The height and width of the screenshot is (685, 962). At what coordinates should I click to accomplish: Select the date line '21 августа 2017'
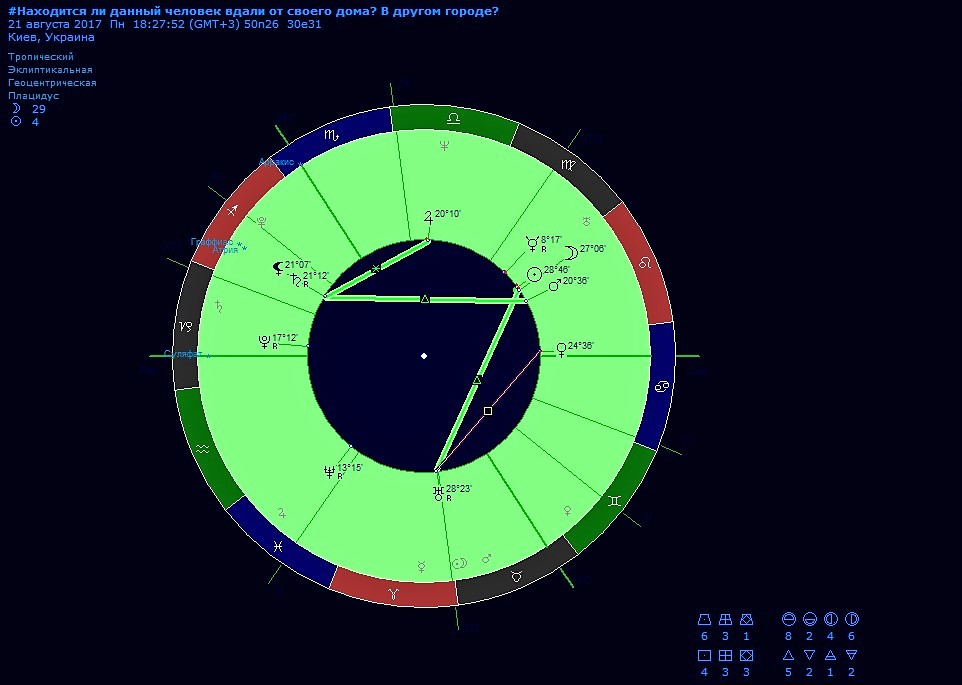pos(54,25)
